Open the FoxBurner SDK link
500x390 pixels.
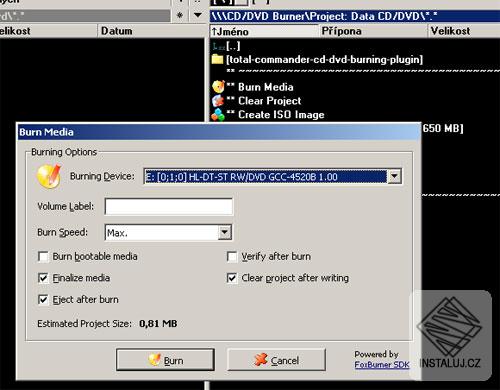click(x=382, y=365)
